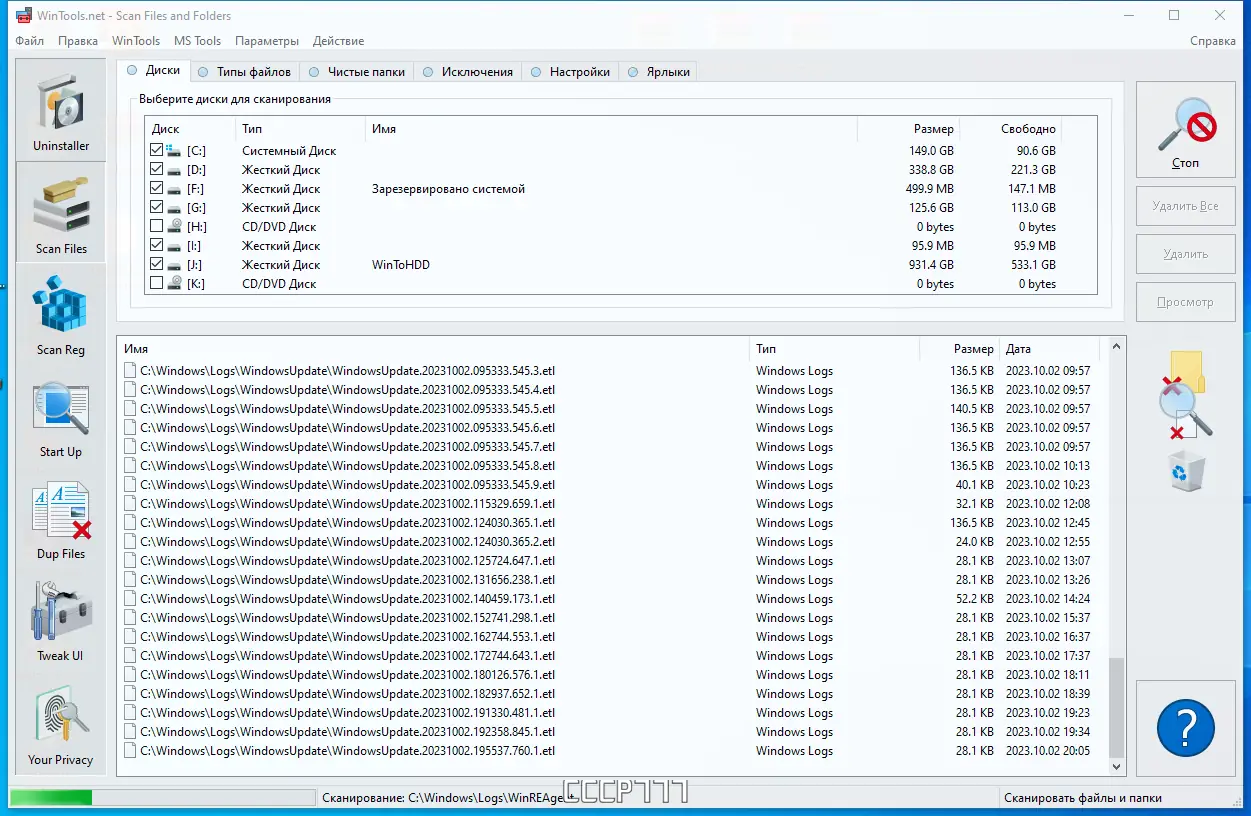This screenshot has width=1251, height=816.
Task: Switch to the Чистые папки tab
Action: (x=357, y=72)
